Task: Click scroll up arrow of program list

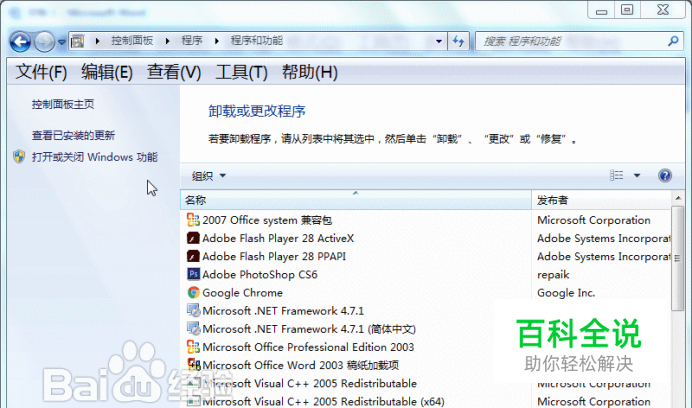Action: pyautogui.click(x=677, y=198)
